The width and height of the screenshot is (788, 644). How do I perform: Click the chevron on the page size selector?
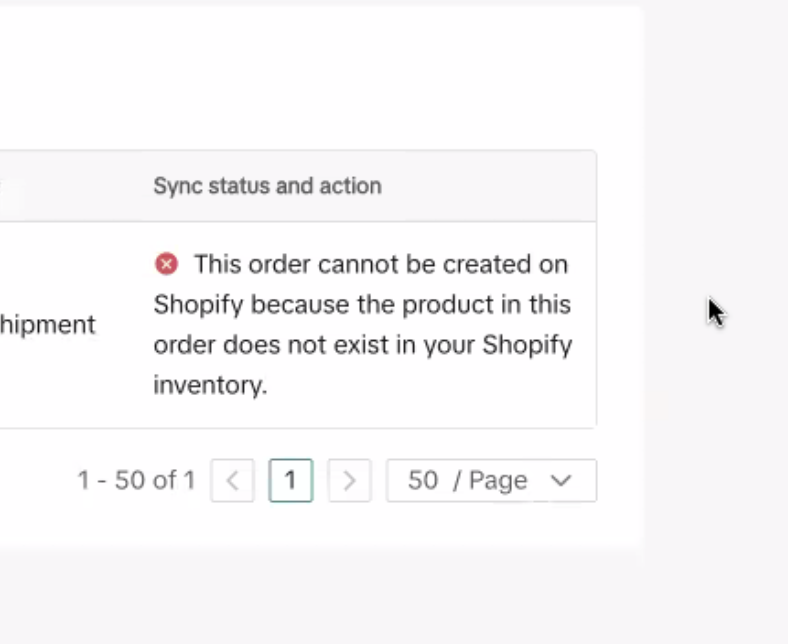coord(561,481)
